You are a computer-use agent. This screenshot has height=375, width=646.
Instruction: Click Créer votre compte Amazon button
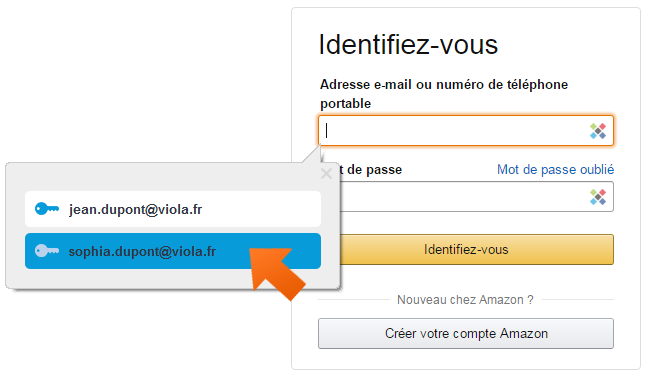(x=466, y=333)
